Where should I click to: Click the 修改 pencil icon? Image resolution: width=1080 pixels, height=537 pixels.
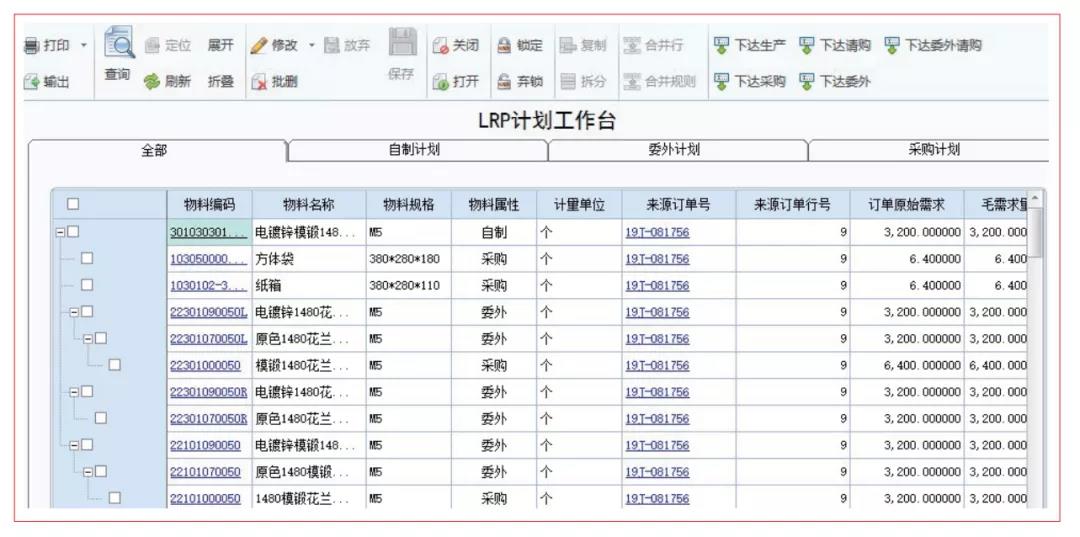(x=258, y=46)
